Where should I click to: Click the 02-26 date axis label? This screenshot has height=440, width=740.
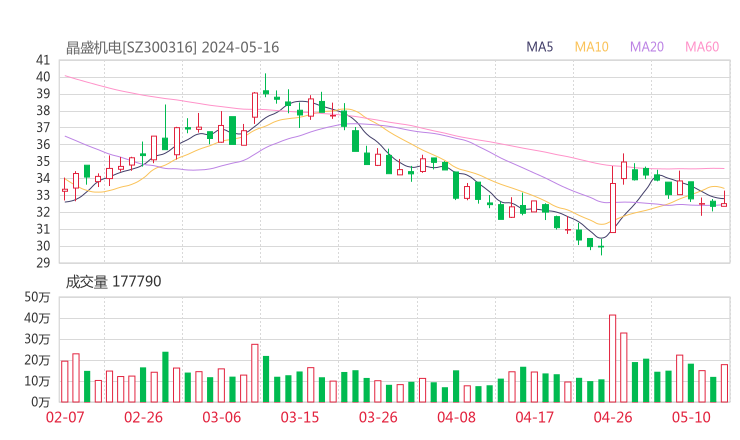click(143, 417)
